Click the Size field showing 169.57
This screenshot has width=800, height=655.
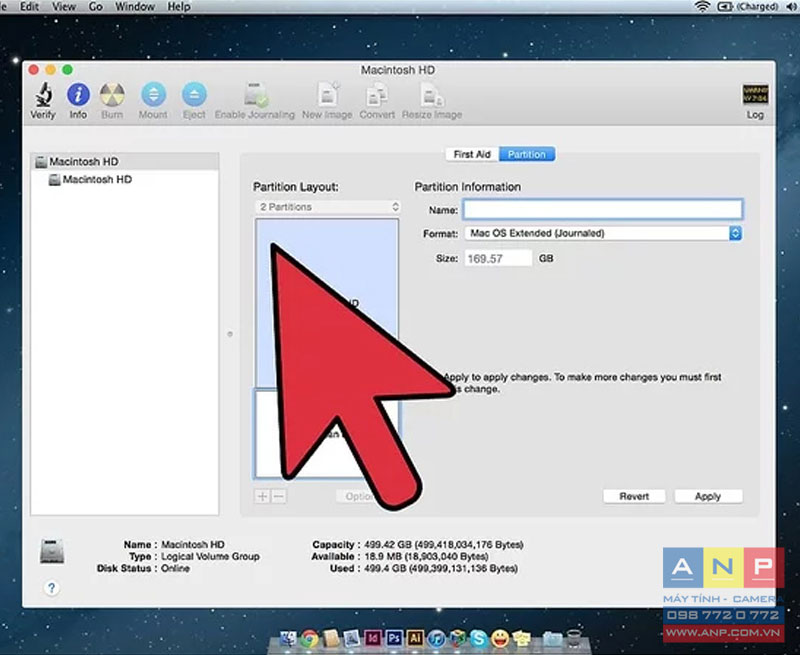tap(498, 258)
